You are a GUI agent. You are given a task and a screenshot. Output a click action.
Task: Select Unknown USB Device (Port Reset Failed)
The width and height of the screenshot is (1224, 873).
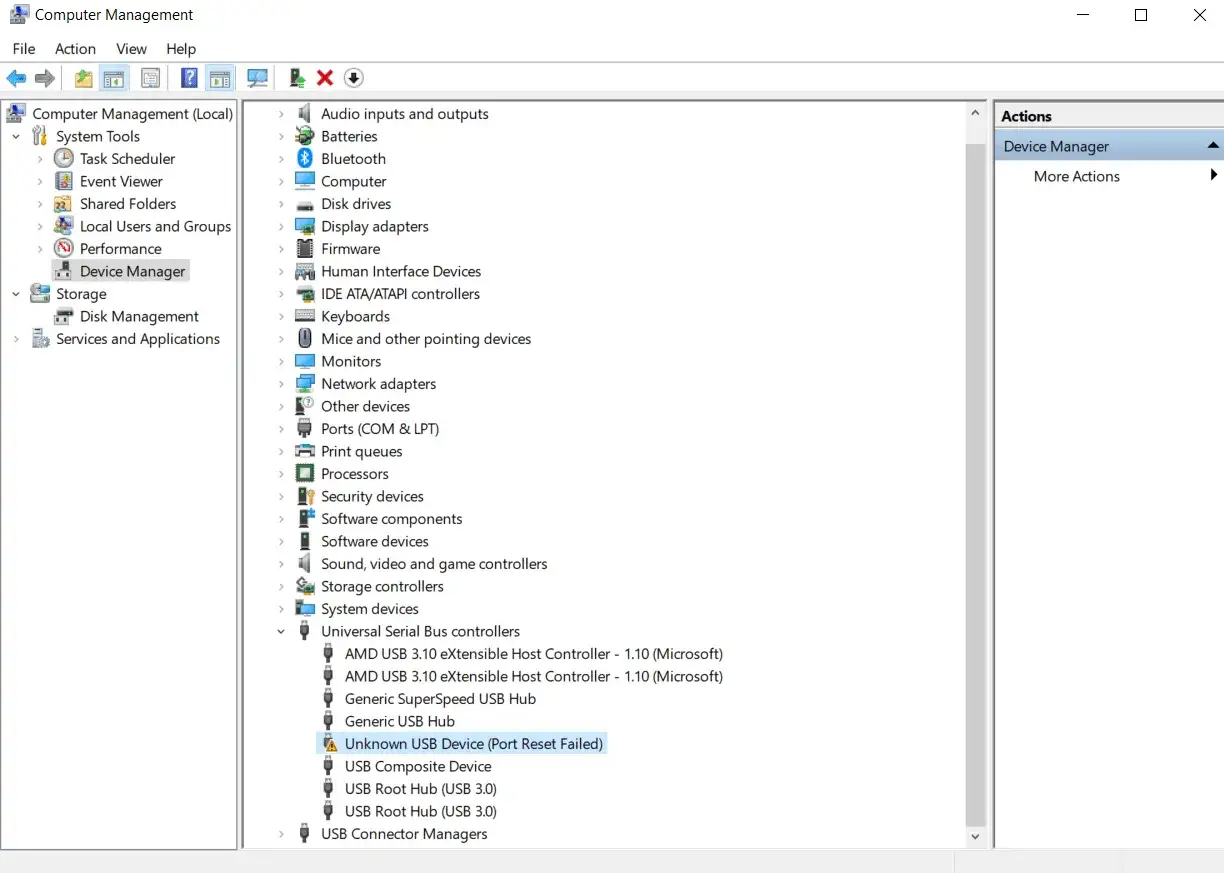[474, 744]
